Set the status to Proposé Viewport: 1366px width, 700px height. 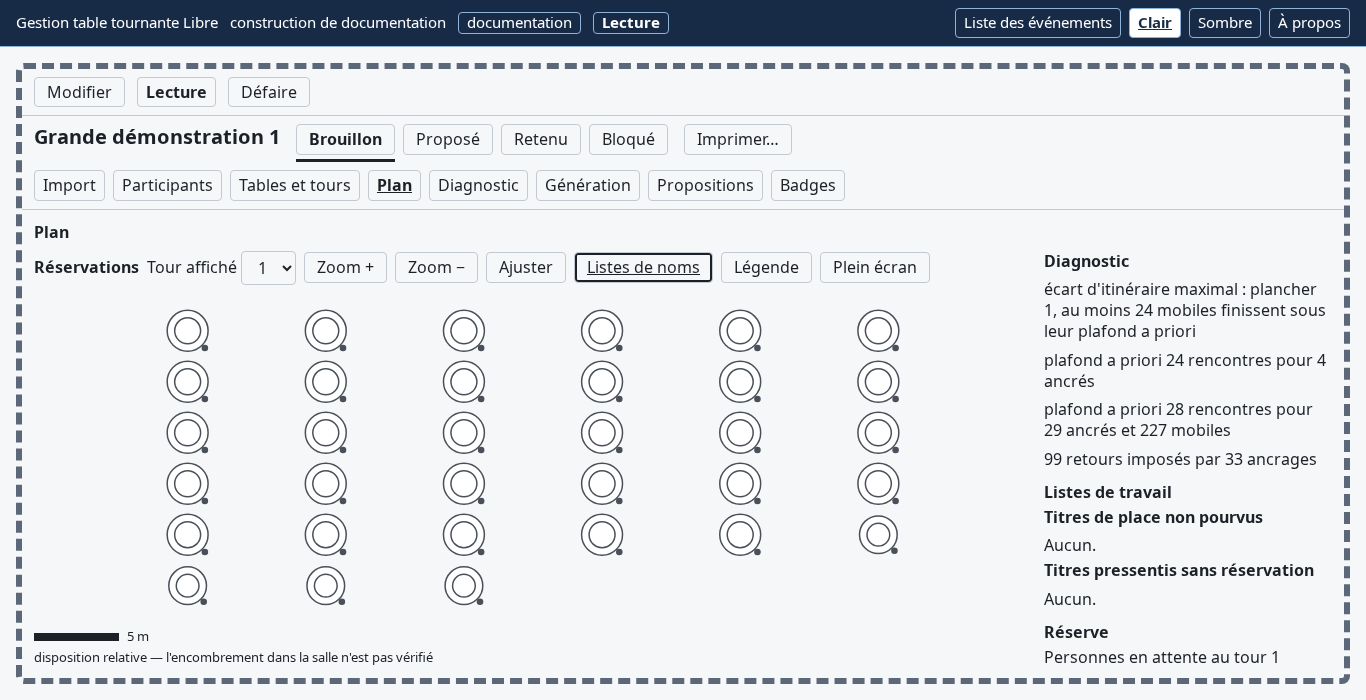(448, 139)
